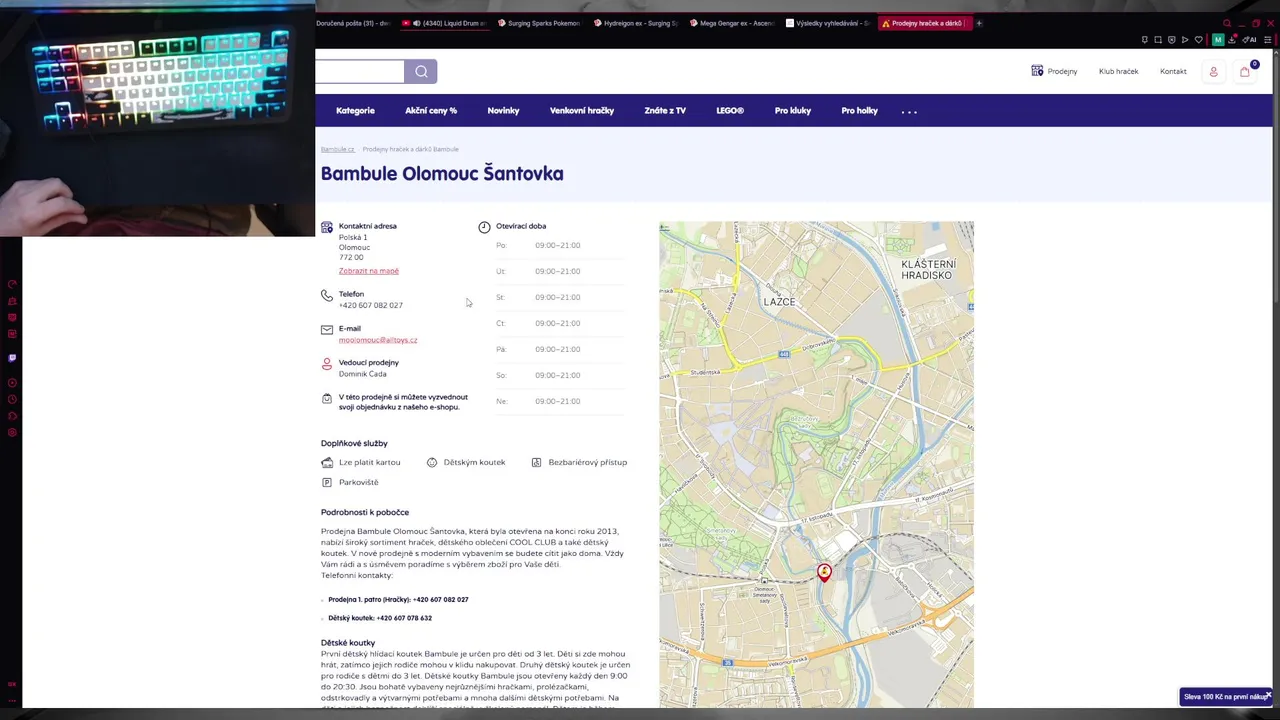The image size is (1280, 720).
Task: Open the settings gear in the Opera sidebar
Action: click(12, 433)
